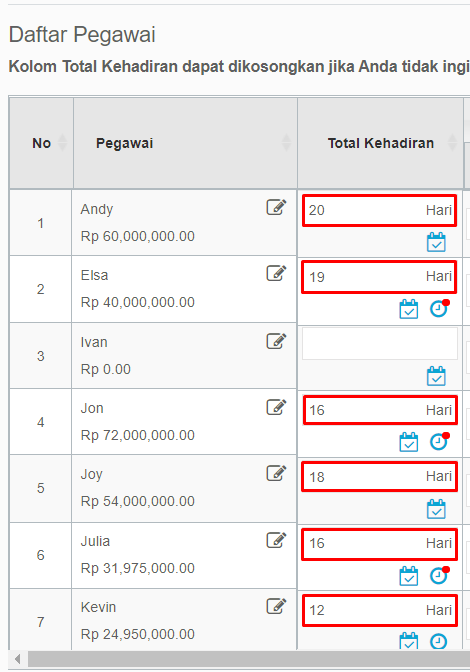470x672 pixels.
Task: Open Jon's calendar attendance icon
Action: (409, 442)
